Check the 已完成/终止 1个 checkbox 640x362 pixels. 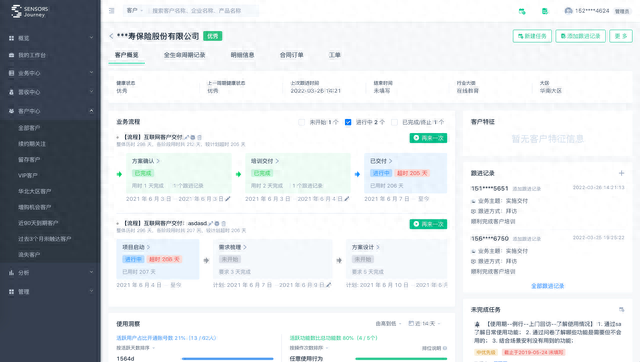click(x=394, y=122)
